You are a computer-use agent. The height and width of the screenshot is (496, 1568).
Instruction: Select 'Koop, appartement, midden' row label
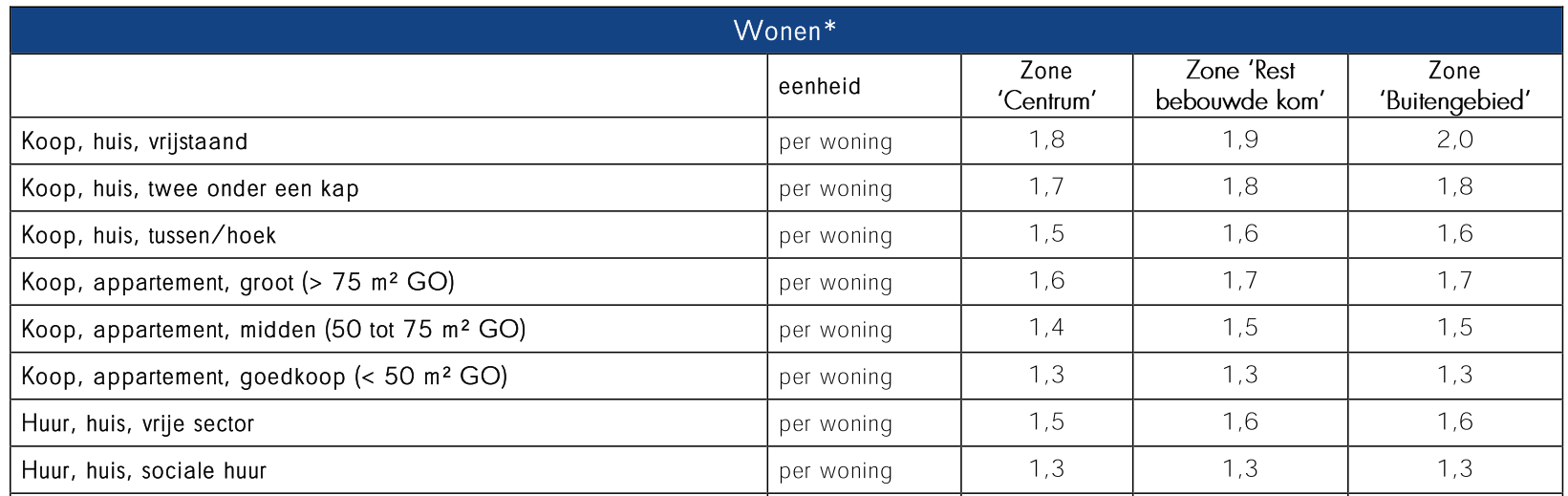tap(273, 330)
